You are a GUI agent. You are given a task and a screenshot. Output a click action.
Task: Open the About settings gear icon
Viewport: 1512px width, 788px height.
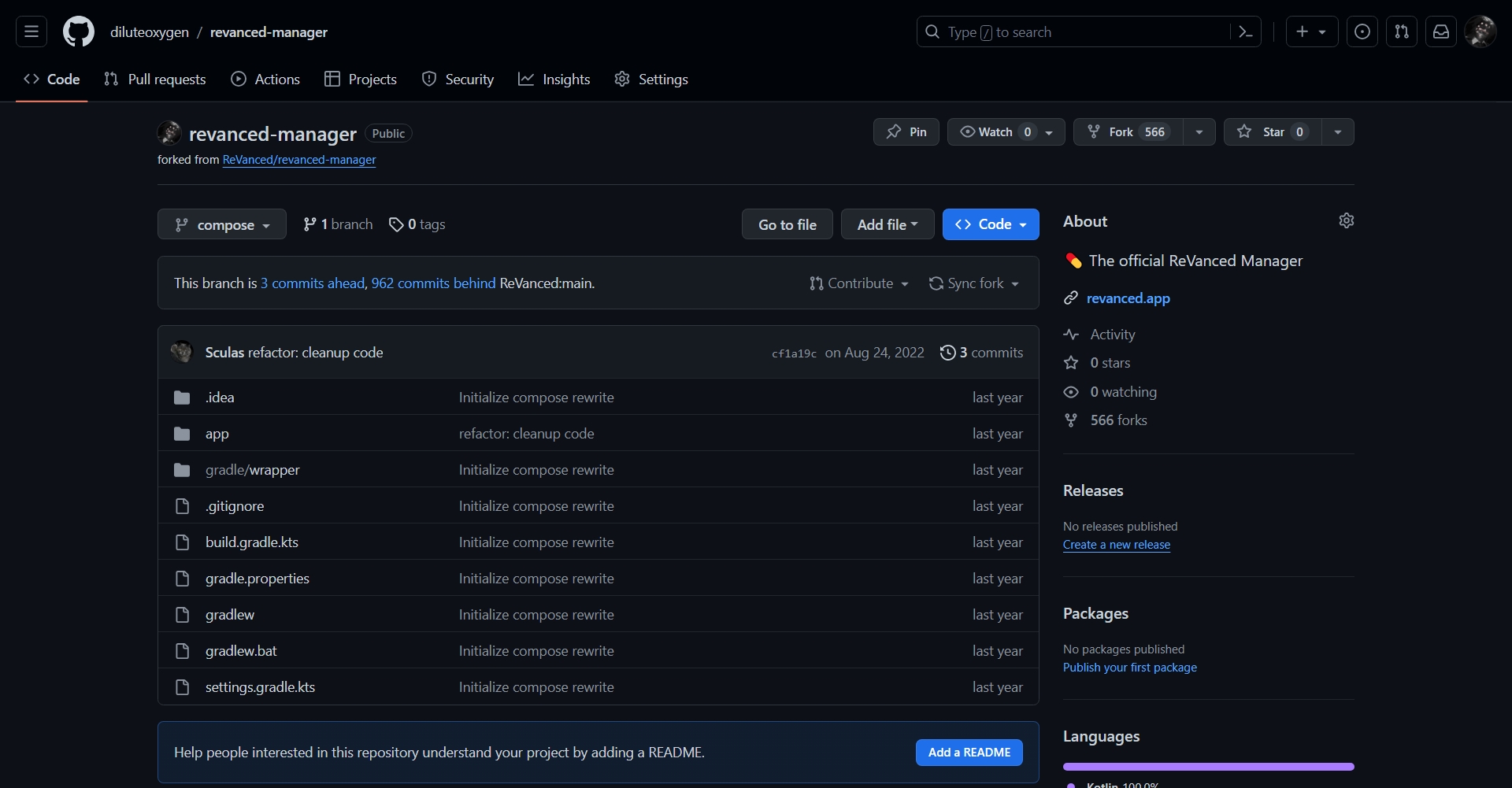pos(1347,220)
